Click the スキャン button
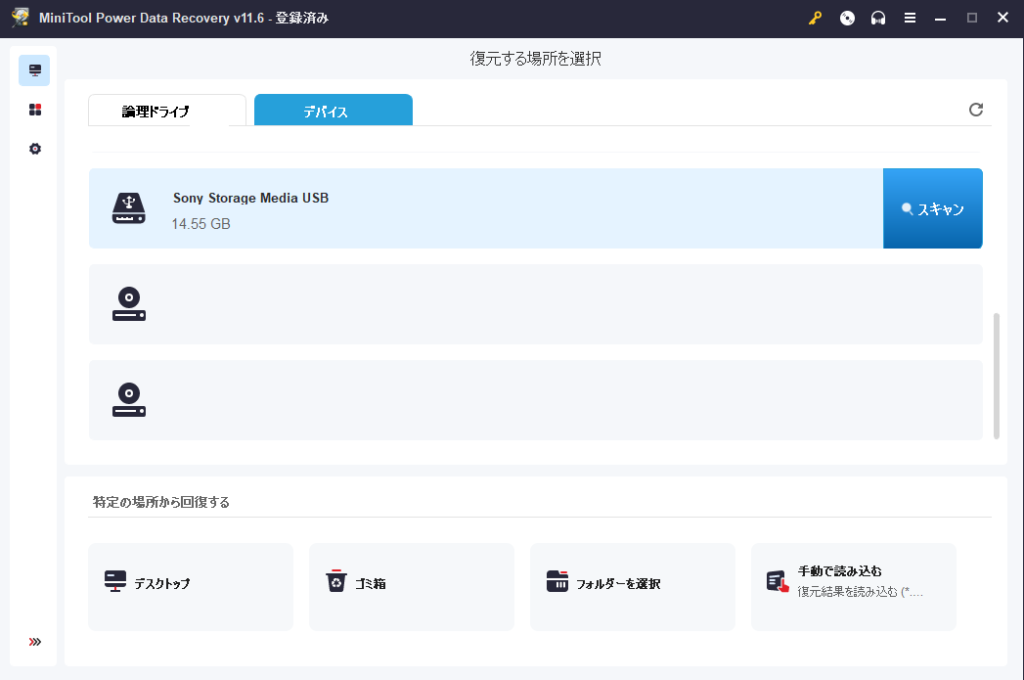Screen dimensions: 1024x680 [x=933, y=208]
